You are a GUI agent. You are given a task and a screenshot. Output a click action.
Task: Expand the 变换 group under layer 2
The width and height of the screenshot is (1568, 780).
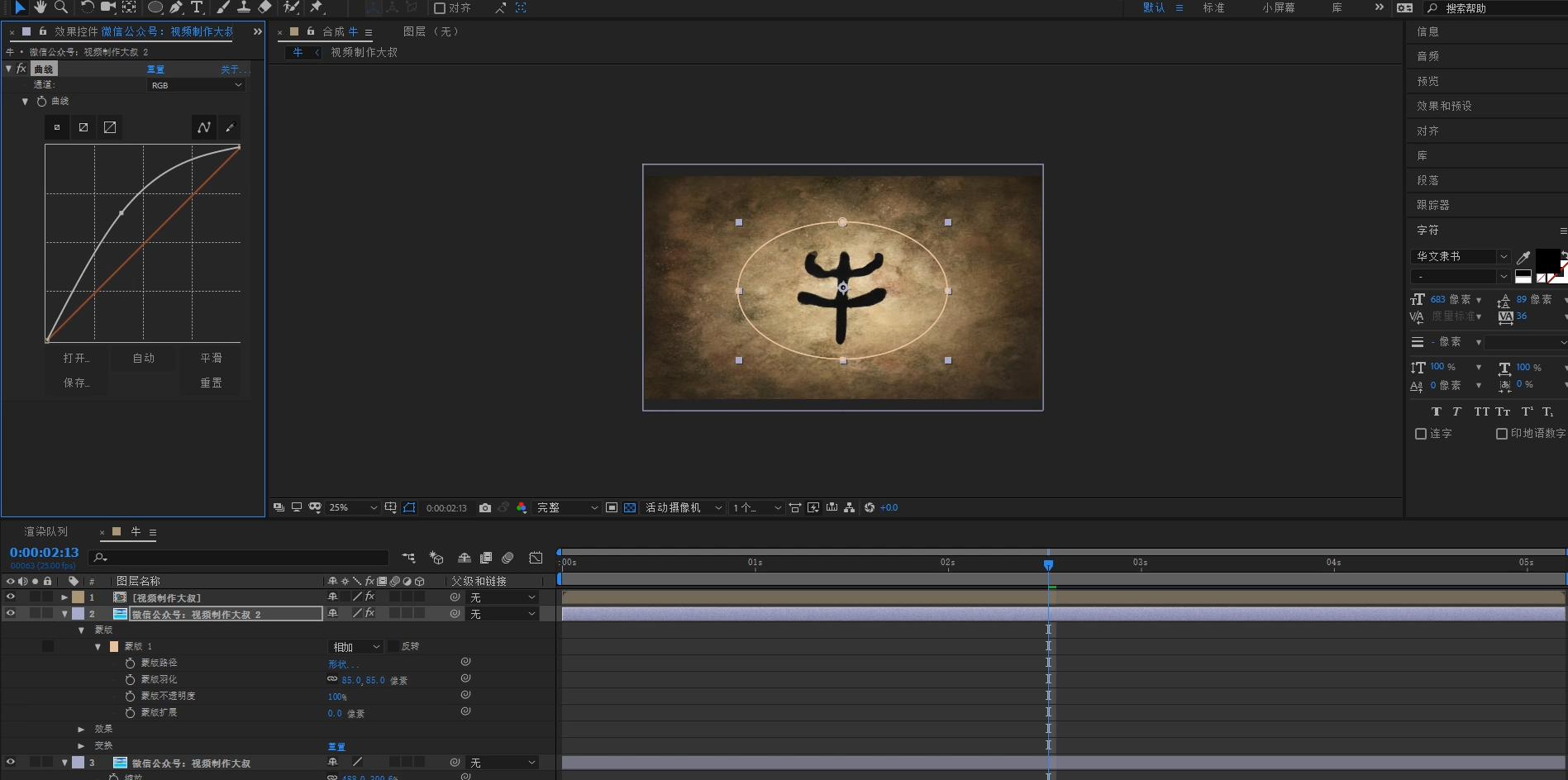coord(81,745)
